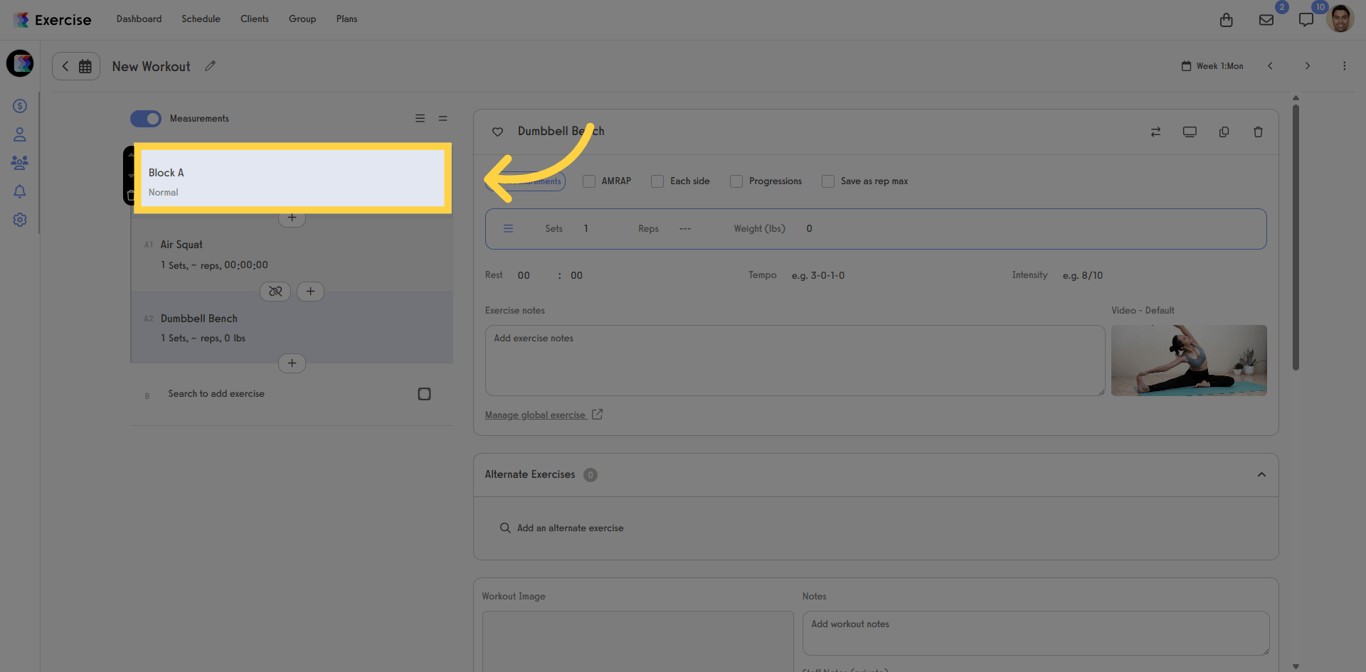Click the Weight (lbs) value field
This screenshot has height=672, width=1366.
pos(809,229)
